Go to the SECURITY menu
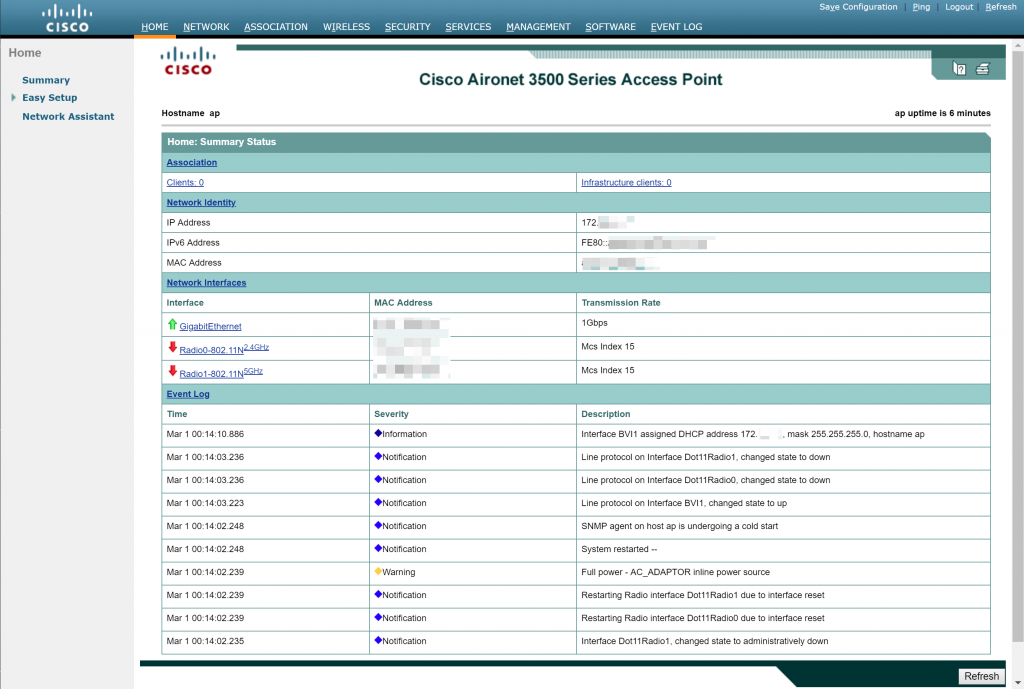This screenshot has height=689, width=1024. click(x=408, y=27)
